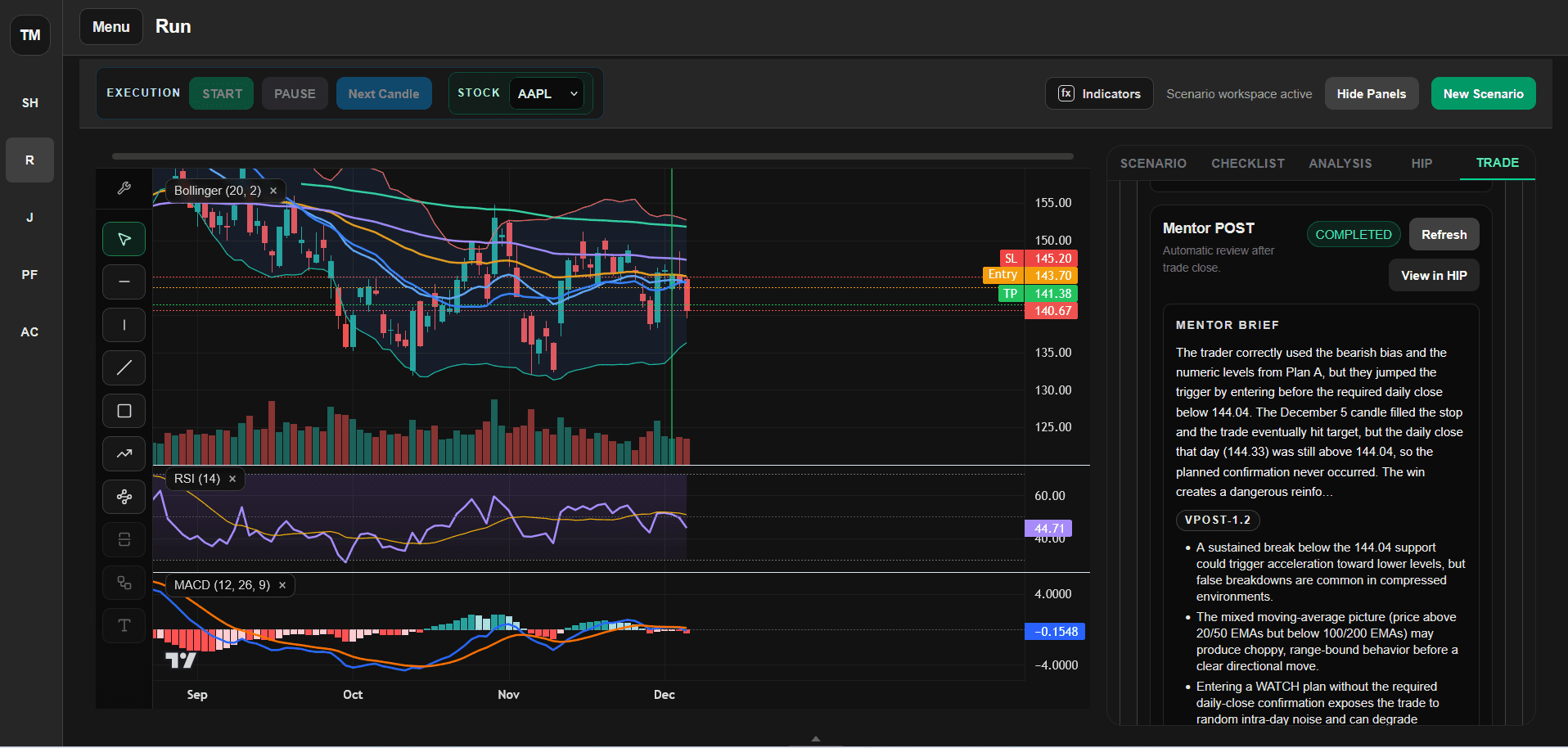Viewport: 1568px width, 748px height.
Task: Click the TradingView logo on chart
Action: coord(181,660)
